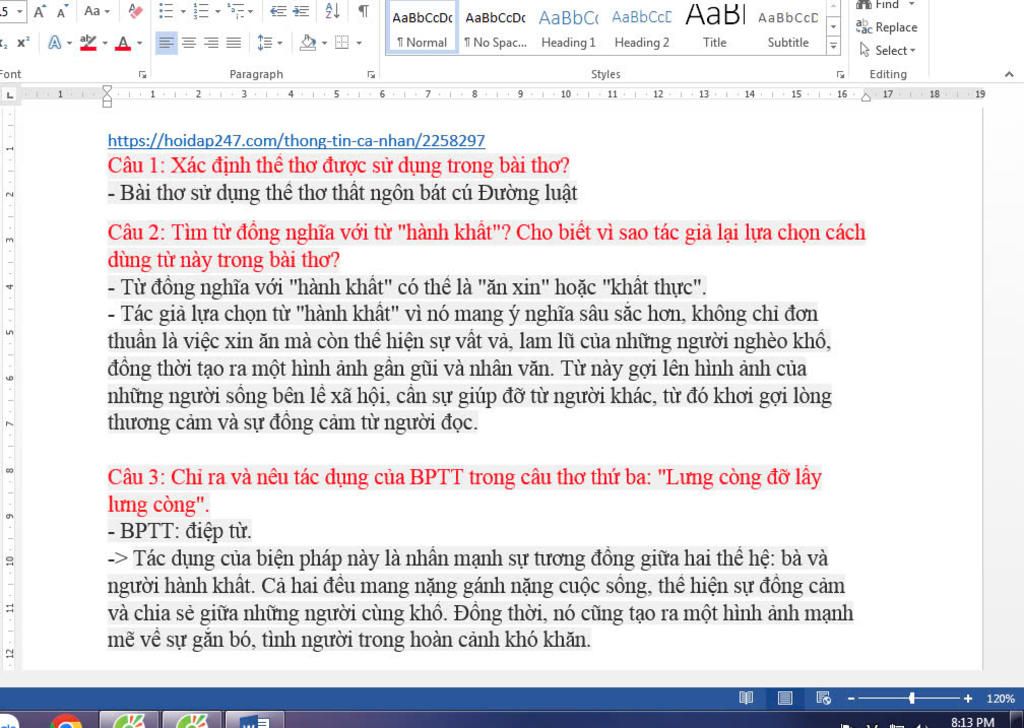Viewport: 1024px width, 728px height.
Task: Toggle show paragraph marks
Action: click(363, 11)
